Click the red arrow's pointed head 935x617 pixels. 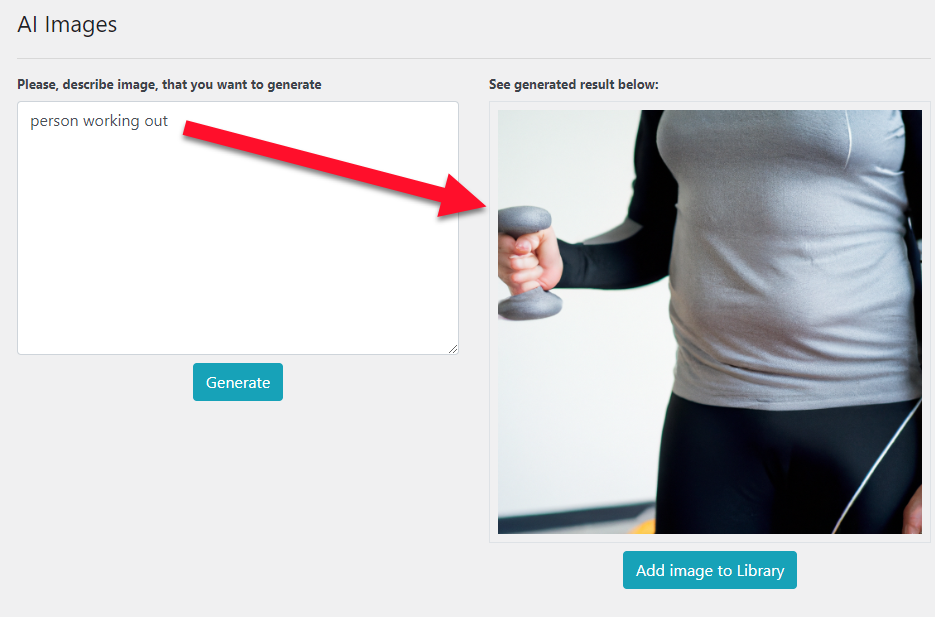pos(465,196)
